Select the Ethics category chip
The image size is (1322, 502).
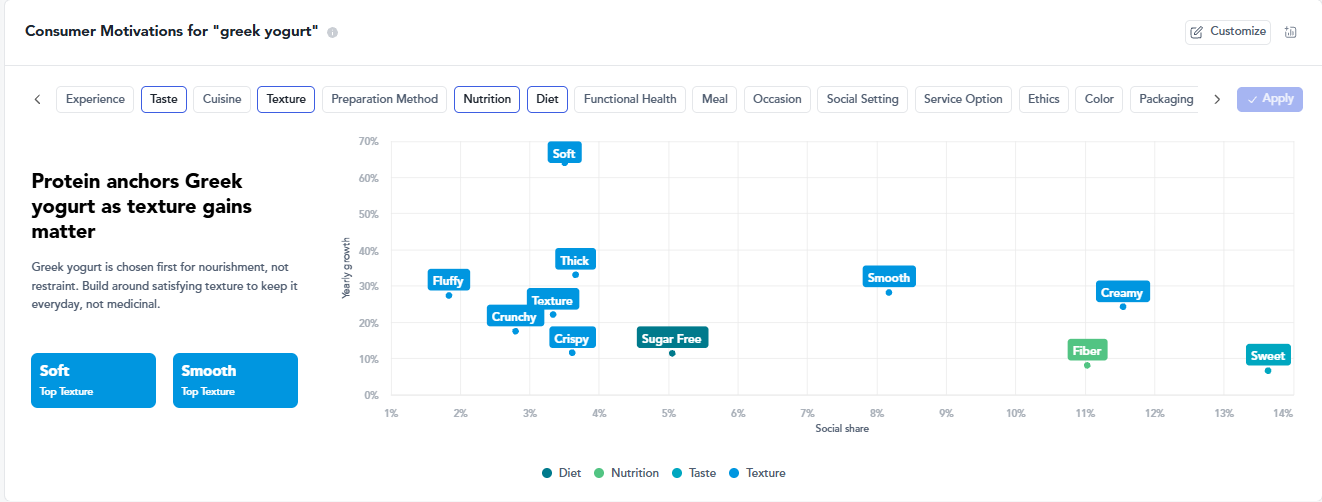pyautogui.click(x=1044, y=99)
